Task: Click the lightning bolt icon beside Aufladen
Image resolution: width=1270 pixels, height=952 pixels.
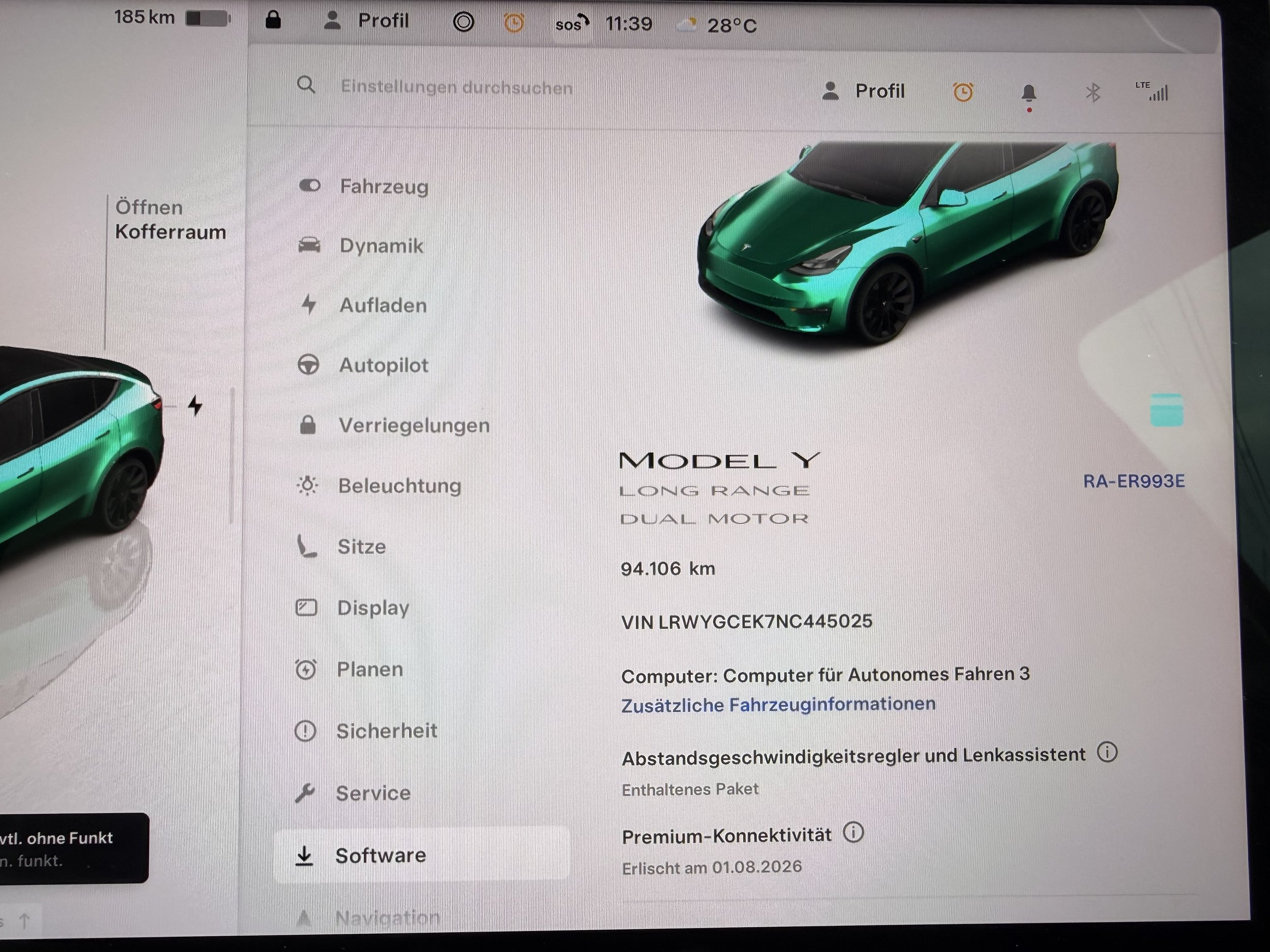Action: (x=309, y=304)
